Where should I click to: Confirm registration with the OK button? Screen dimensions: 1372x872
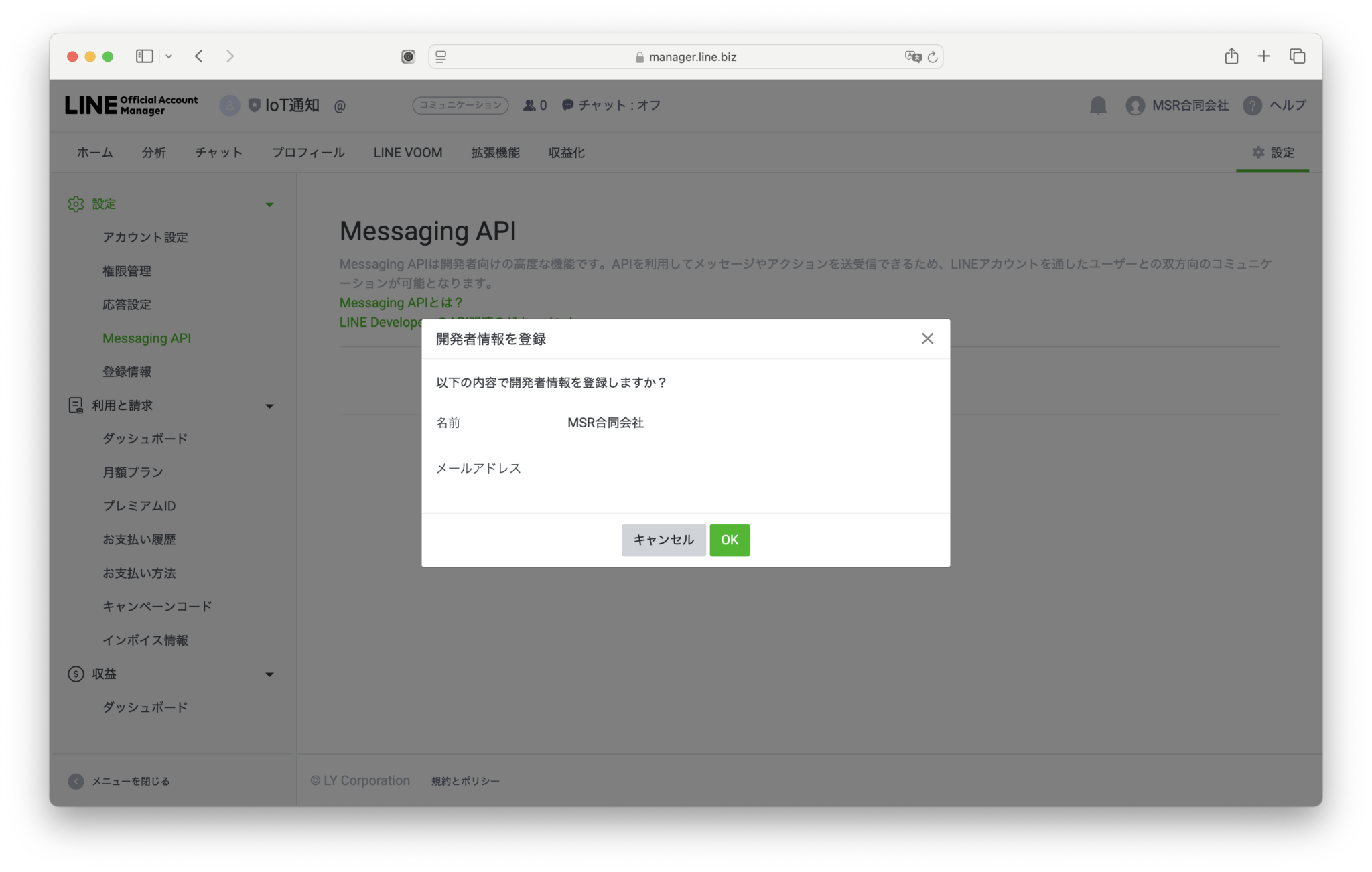point(730,540)
